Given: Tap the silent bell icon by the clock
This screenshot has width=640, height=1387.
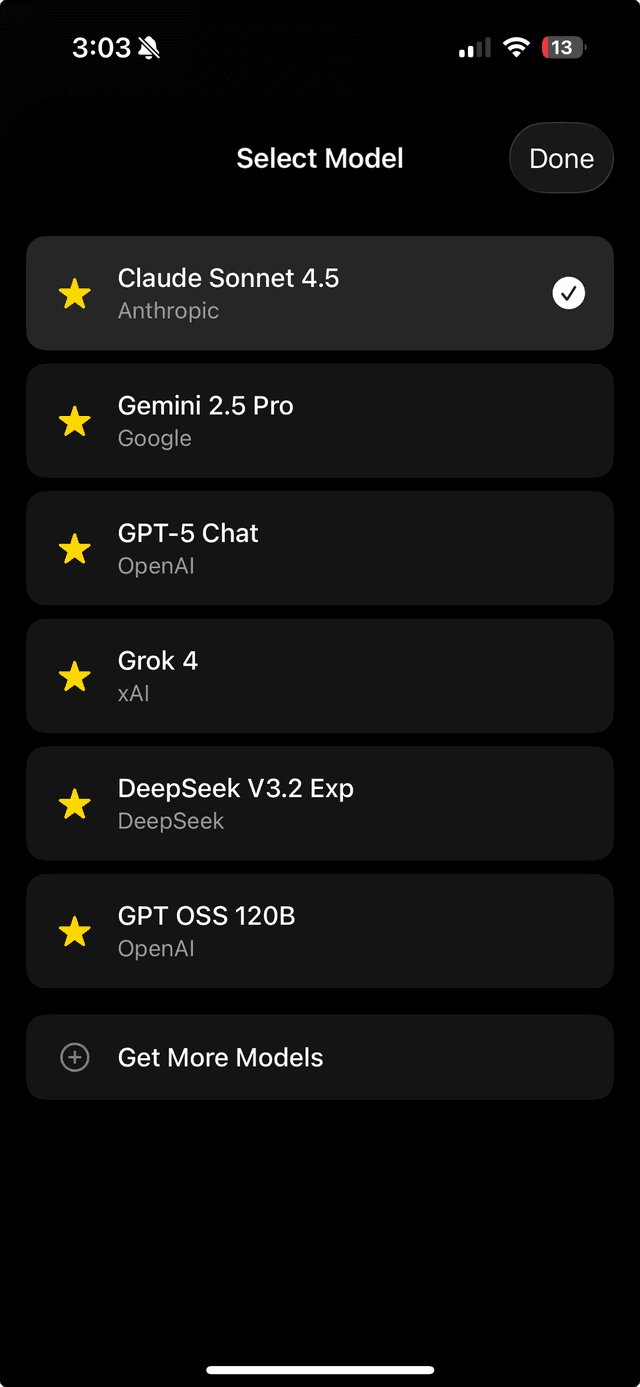Looking at the screenshot, I should click(x=149, y=48).
